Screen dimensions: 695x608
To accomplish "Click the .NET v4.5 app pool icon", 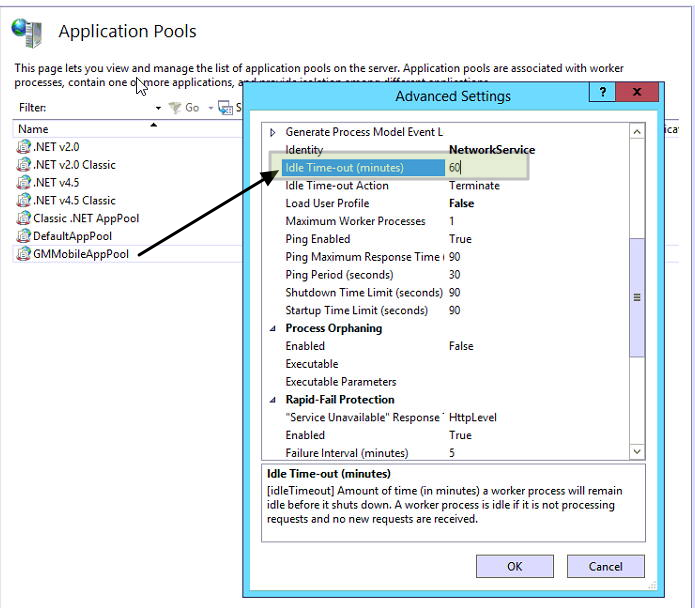I will tap(24, 183).
